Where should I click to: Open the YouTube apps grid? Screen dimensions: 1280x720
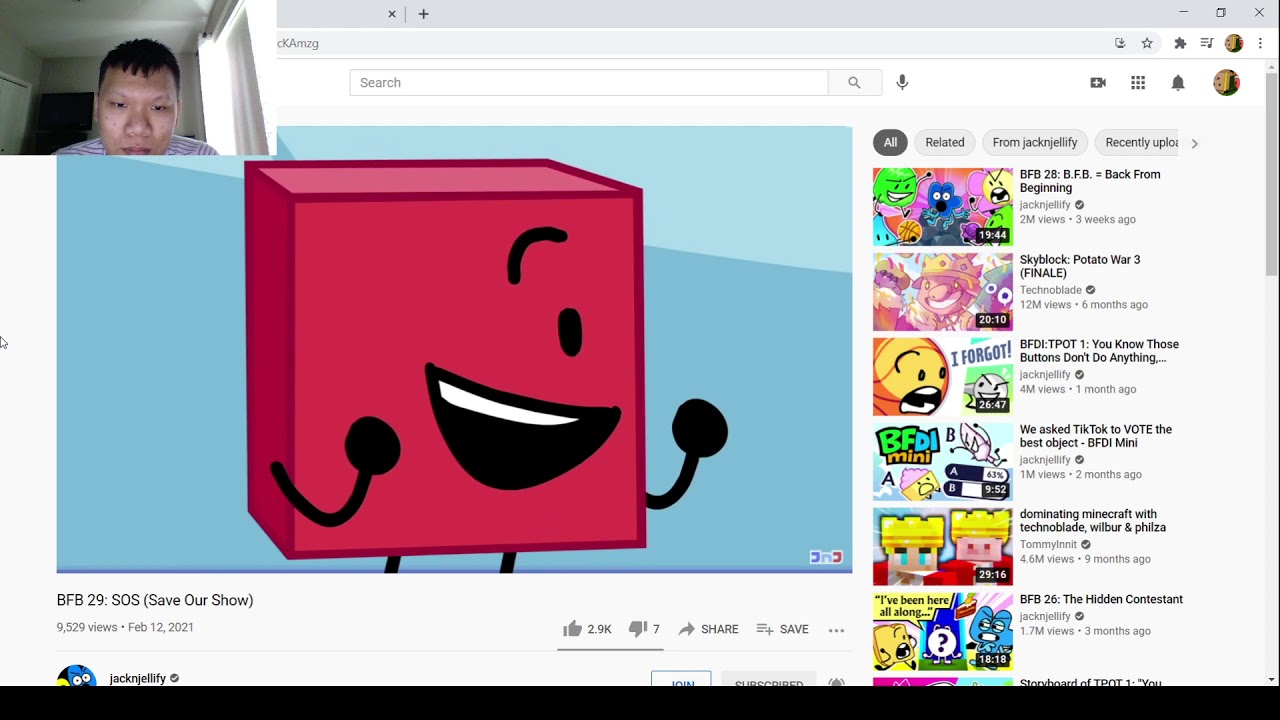(1138, 83)
